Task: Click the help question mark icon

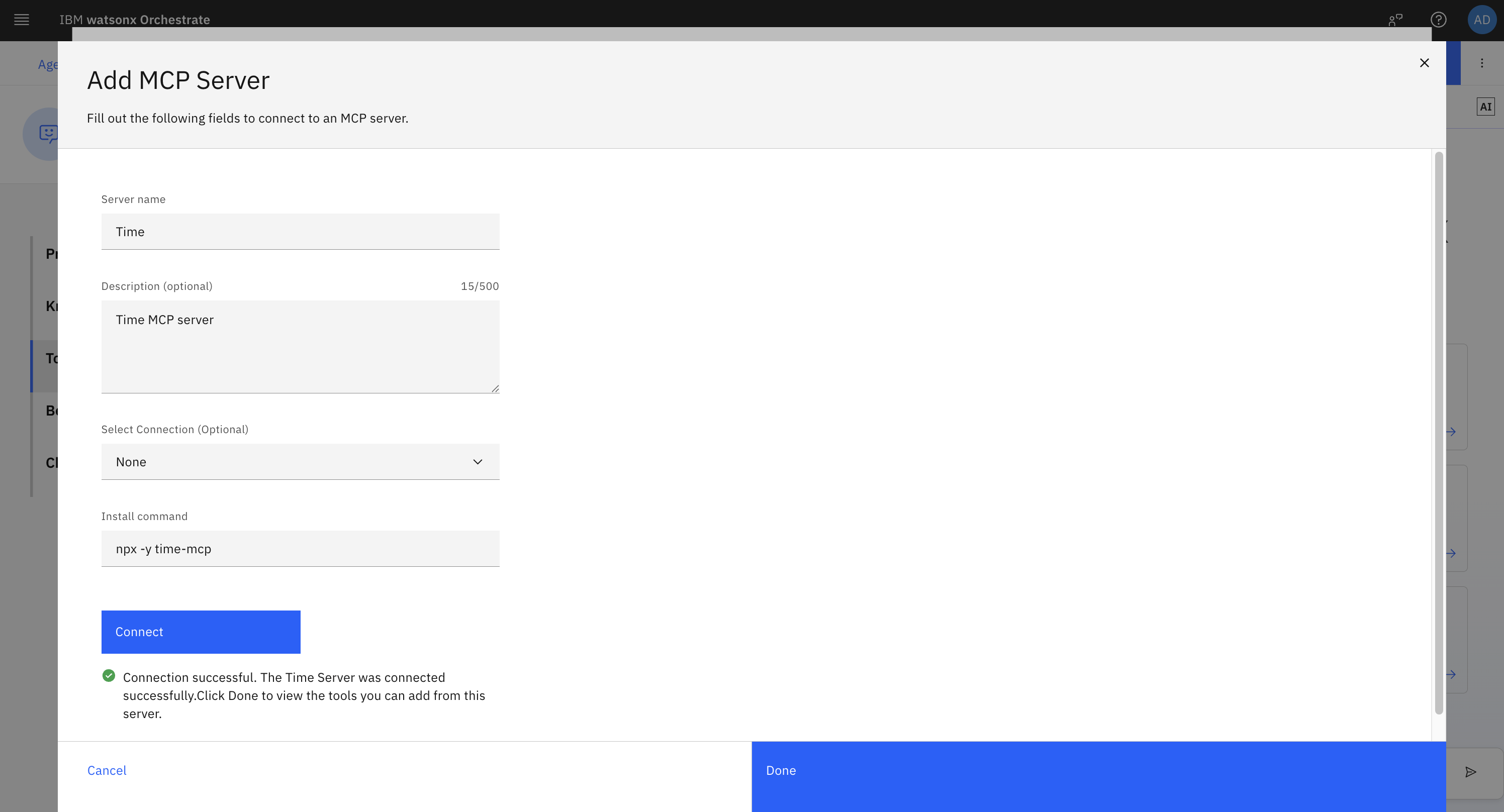Action: coord(1438,20)
